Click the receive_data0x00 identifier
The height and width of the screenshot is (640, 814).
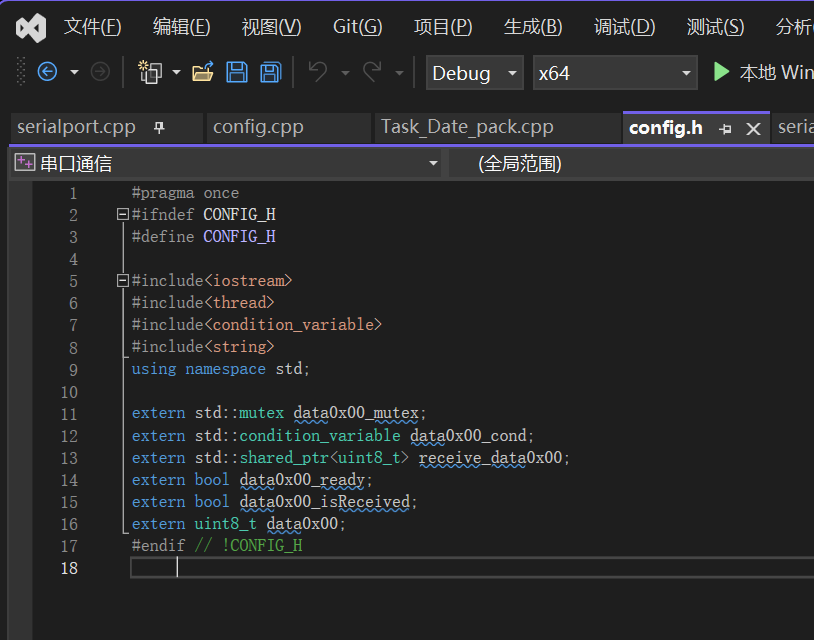[x=491, y=458]
